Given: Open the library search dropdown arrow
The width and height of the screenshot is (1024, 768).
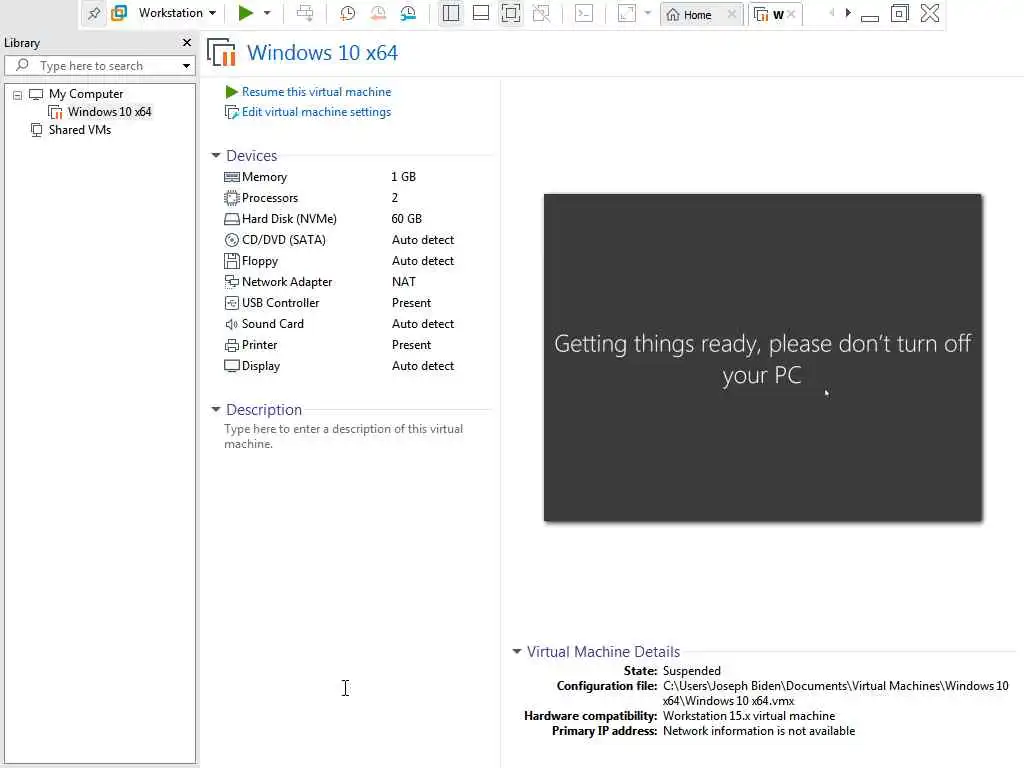Looking at the screenshot, I should coord(186,65).
